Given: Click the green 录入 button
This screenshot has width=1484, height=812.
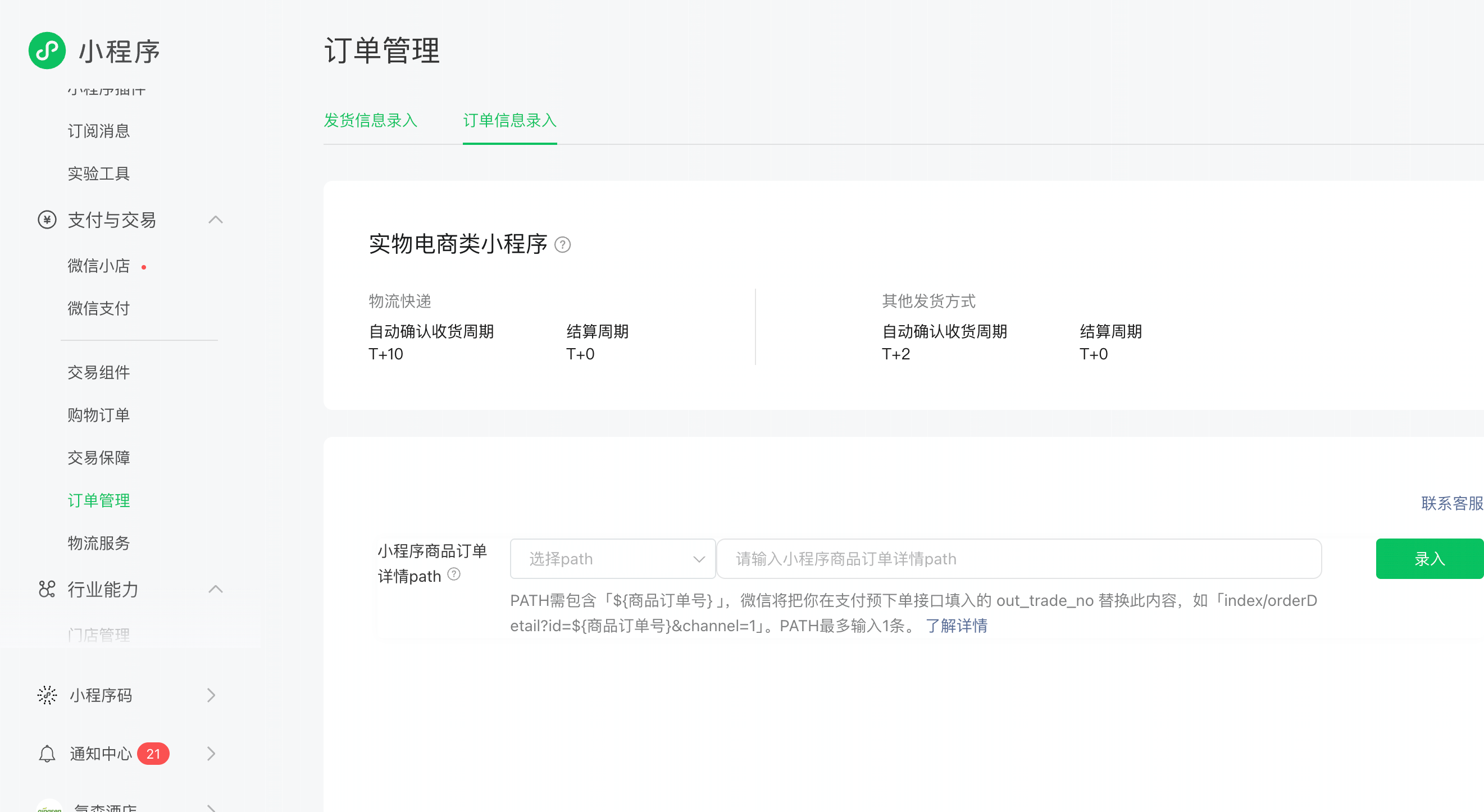Looking at the screenshot, I should pos(1429,559).
